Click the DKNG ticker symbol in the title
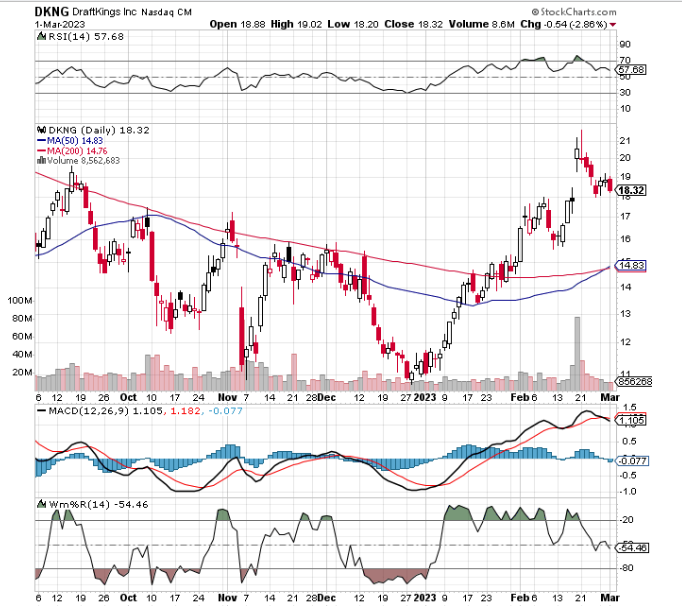This screenshot has width=682, height=606. 51,12
